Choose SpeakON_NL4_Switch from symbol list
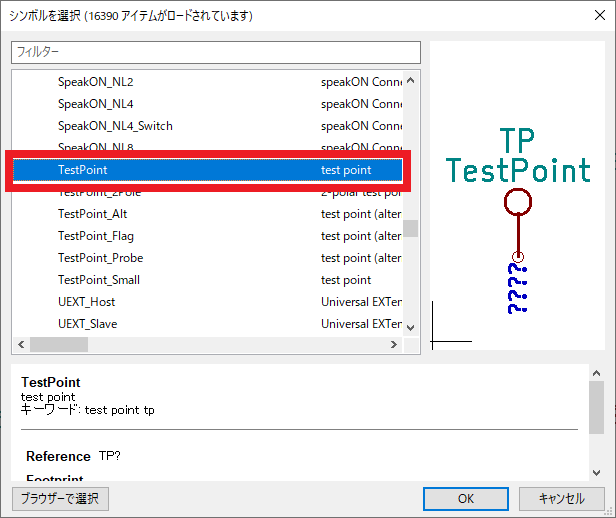The width and height of the screenshot is (616, 518). point(115,125)
